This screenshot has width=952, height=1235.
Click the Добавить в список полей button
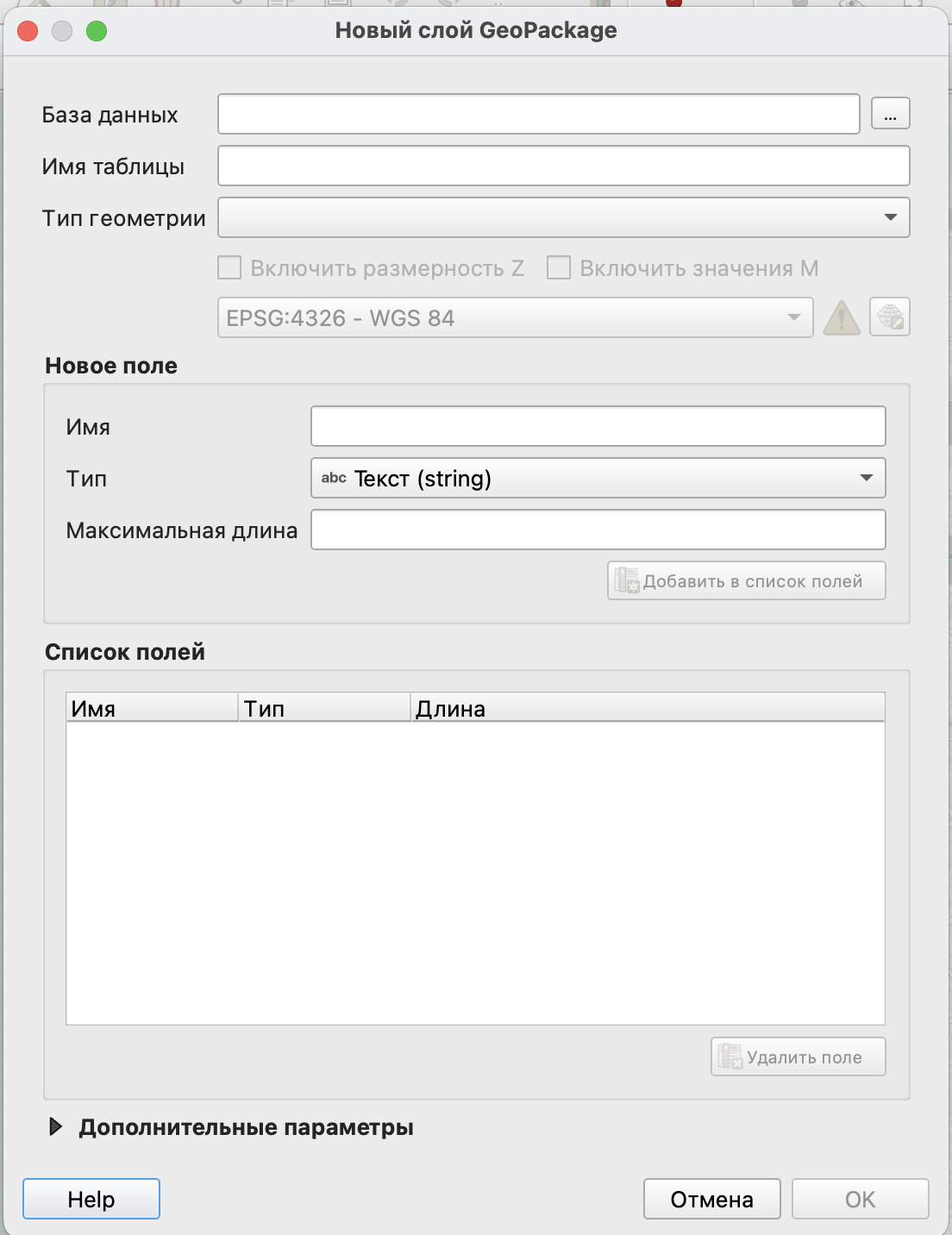746,581
